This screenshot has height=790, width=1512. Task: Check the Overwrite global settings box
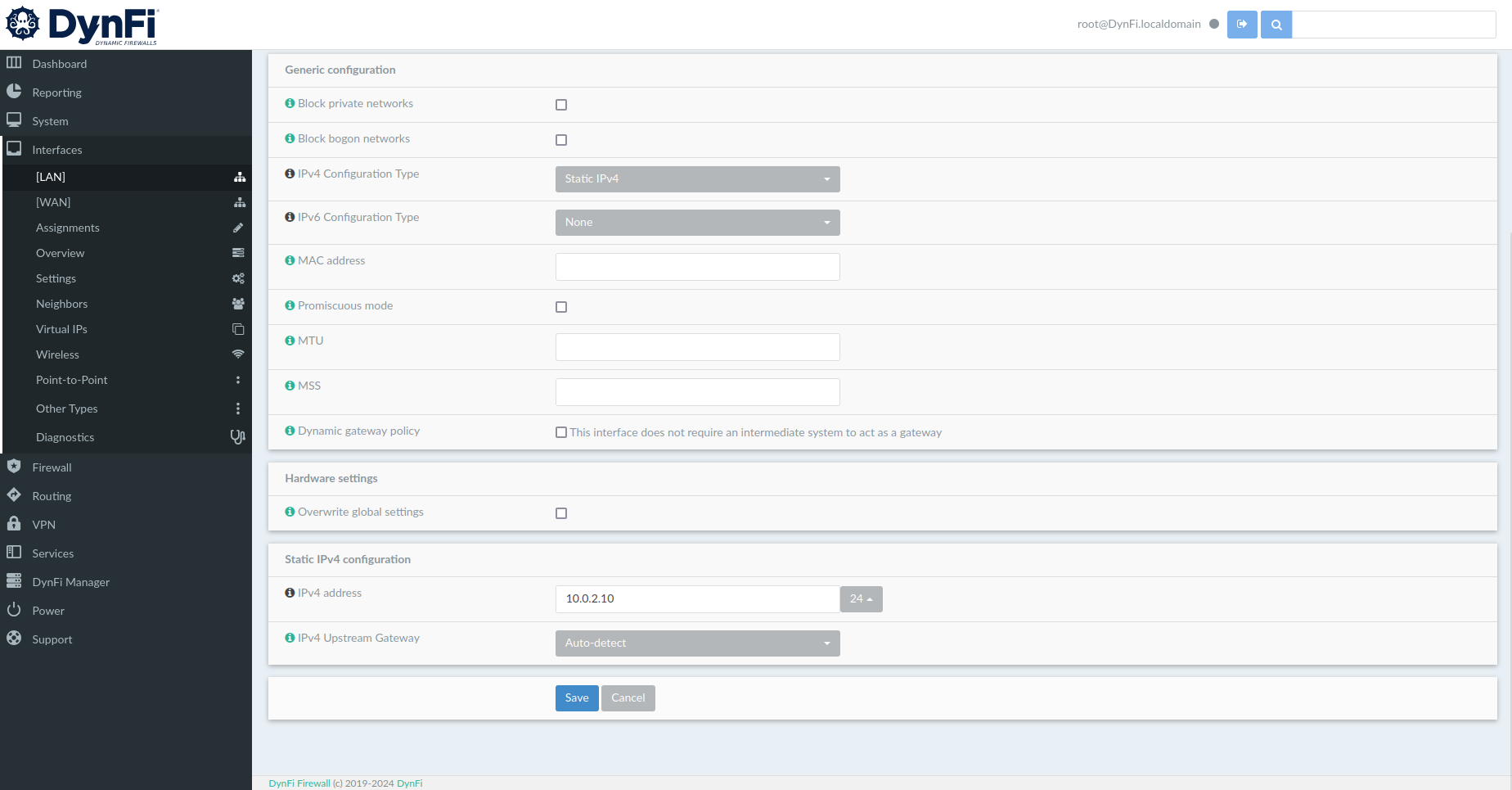pos(561,513)
